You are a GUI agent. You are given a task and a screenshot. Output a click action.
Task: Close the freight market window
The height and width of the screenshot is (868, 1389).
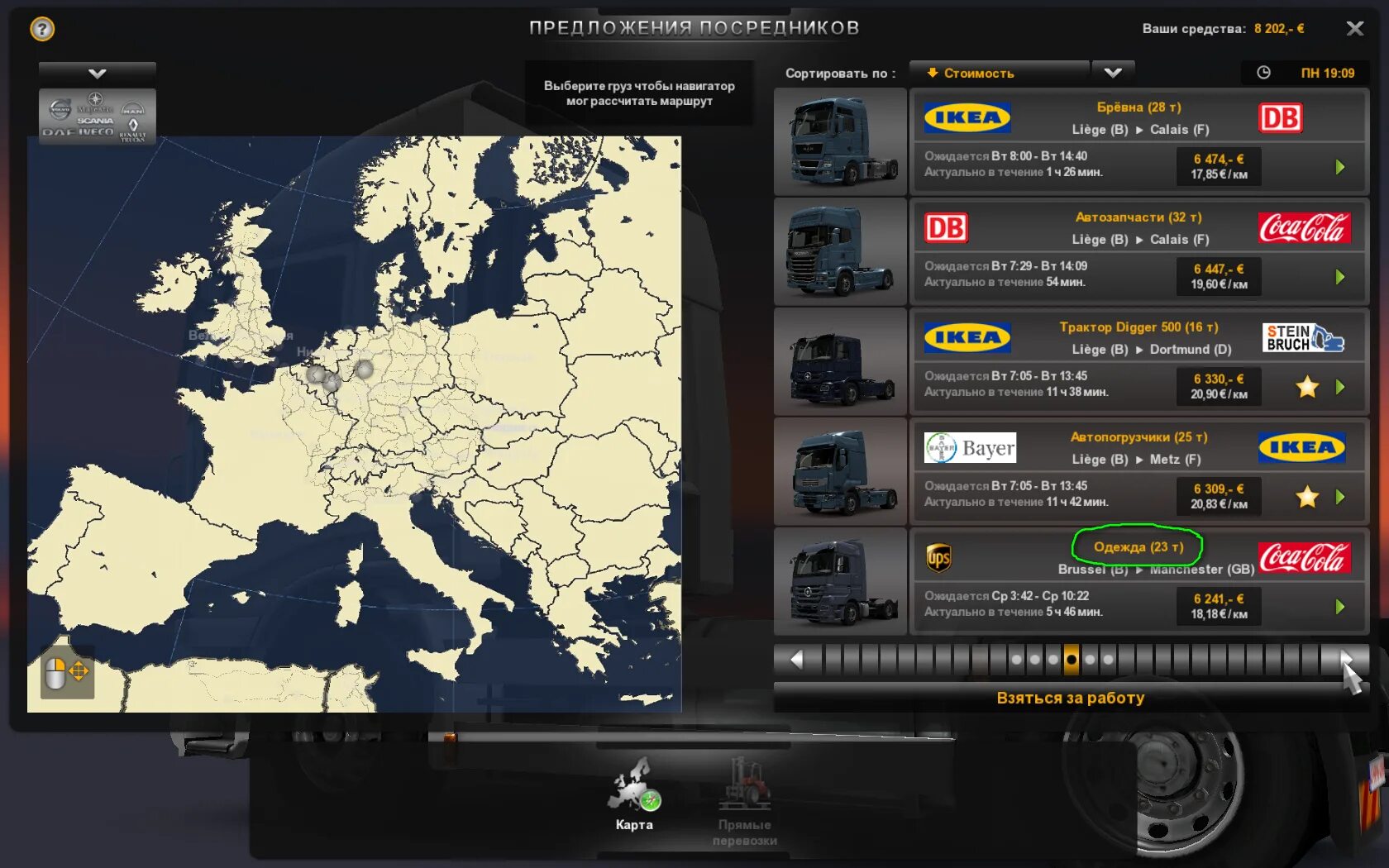point(1354,29)
